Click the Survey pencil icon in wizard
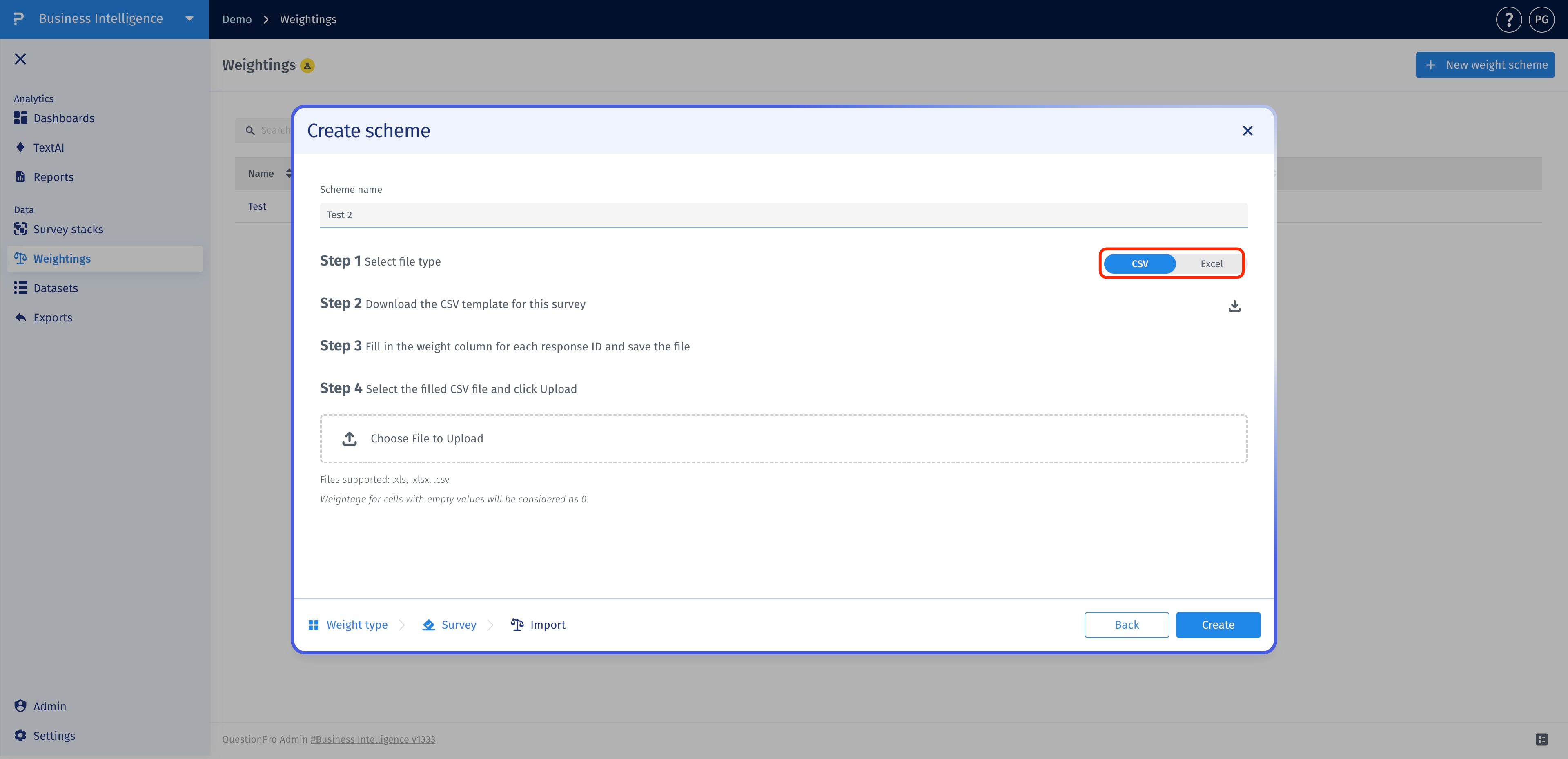The height and width of the screenshot is (759, 1568). point(428,625)
